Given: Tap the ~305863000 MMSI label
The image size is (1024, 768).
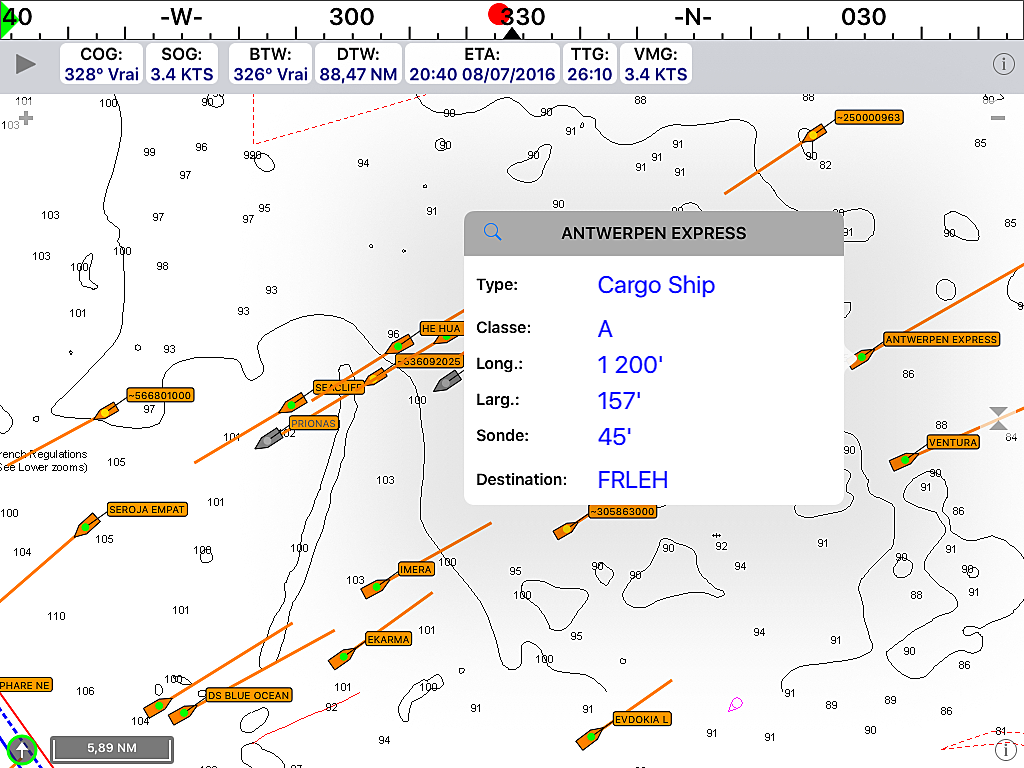Looking at the screenshot, I should click(x=622, y=511).
